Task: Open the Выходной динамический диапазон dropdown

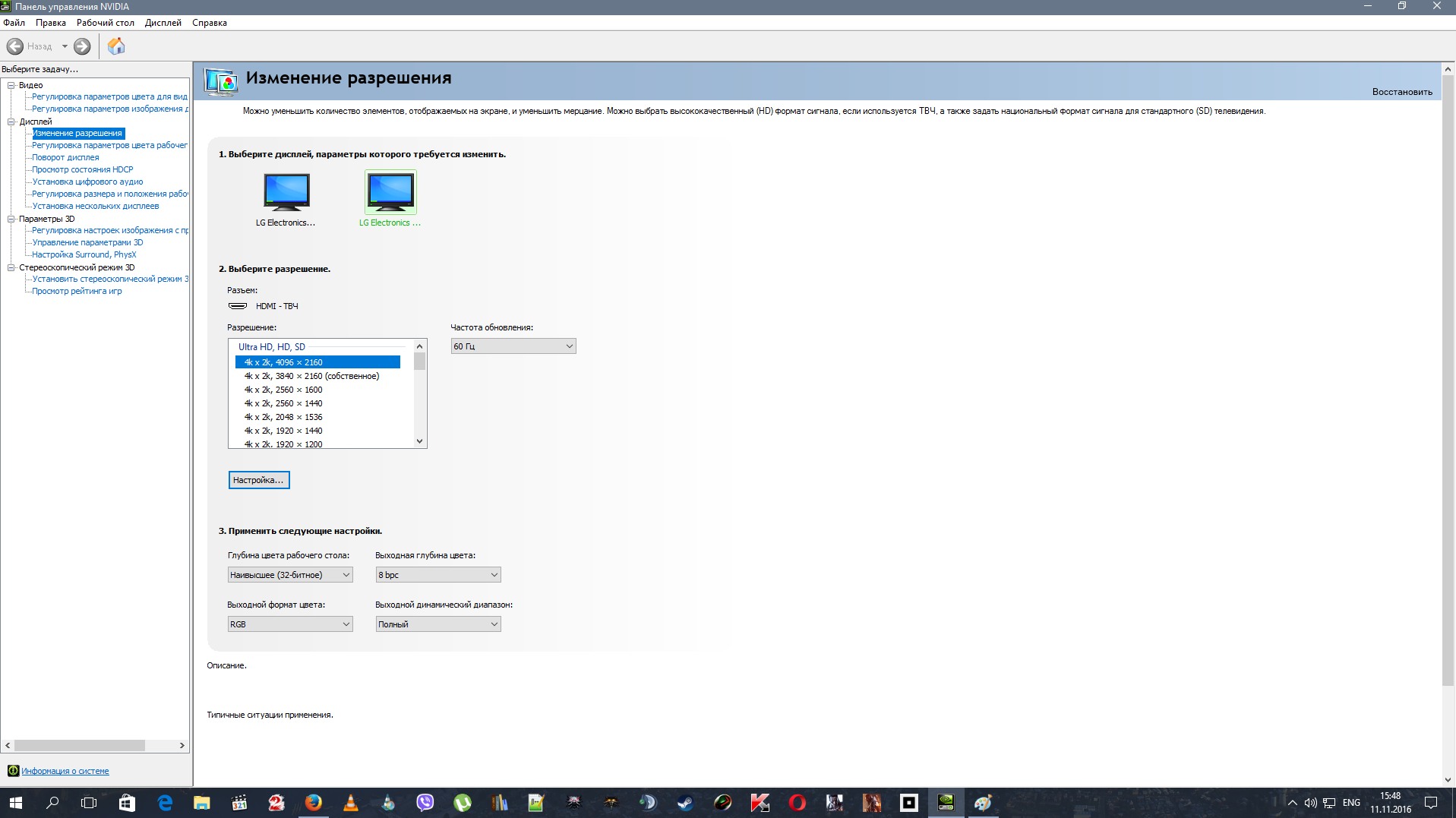Action: (x=438, y=624)
